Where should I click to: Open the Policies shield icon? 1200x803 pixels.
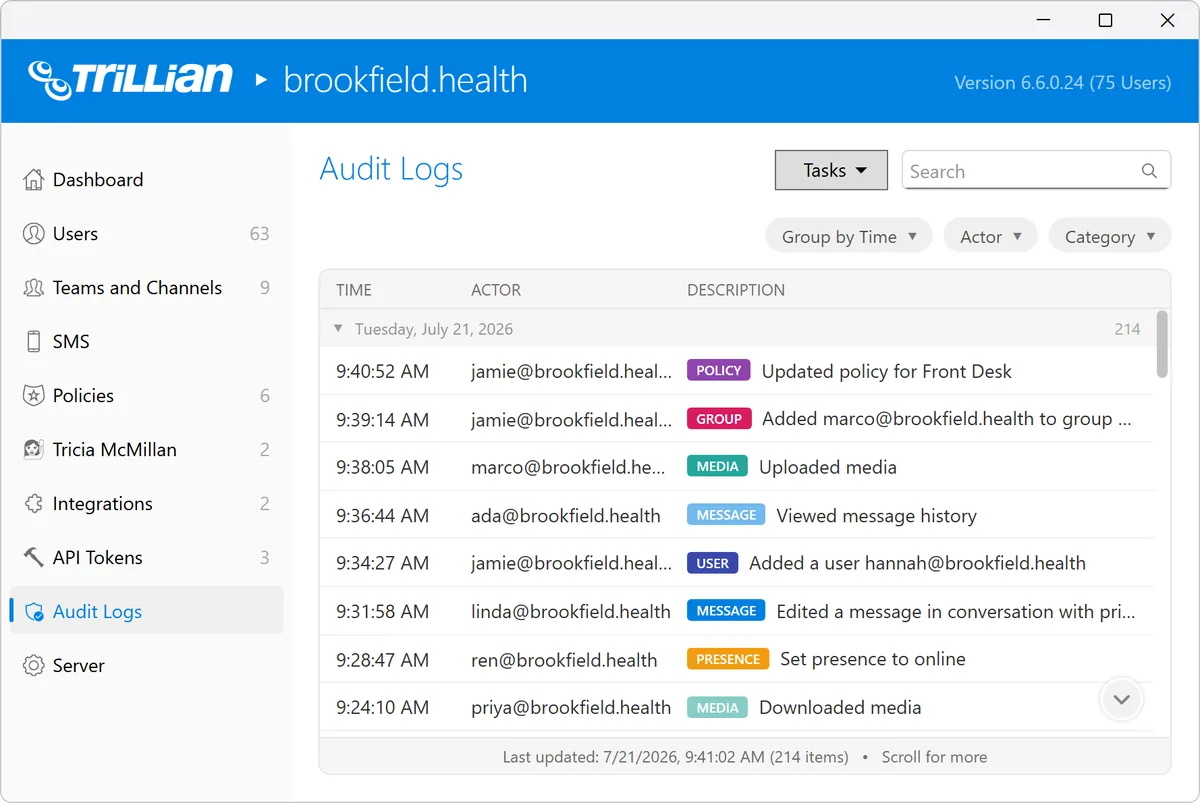click(x=34, y=396)
